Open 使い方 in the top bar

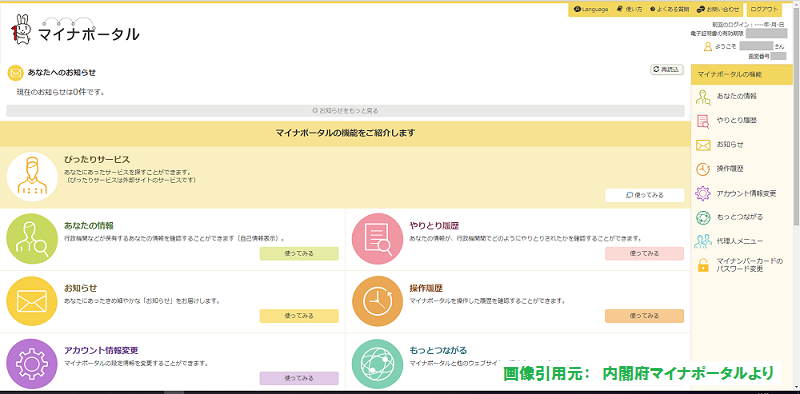(630, 10)
